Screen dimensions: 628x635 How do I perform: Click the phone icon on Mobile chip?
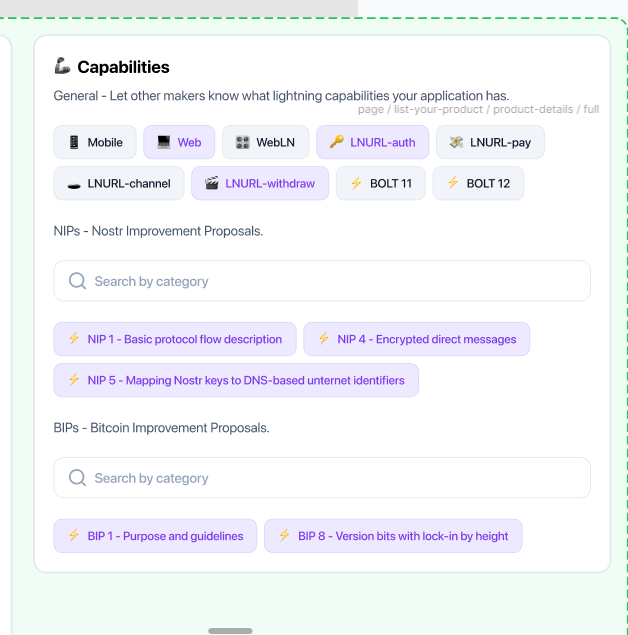[73, 142]
